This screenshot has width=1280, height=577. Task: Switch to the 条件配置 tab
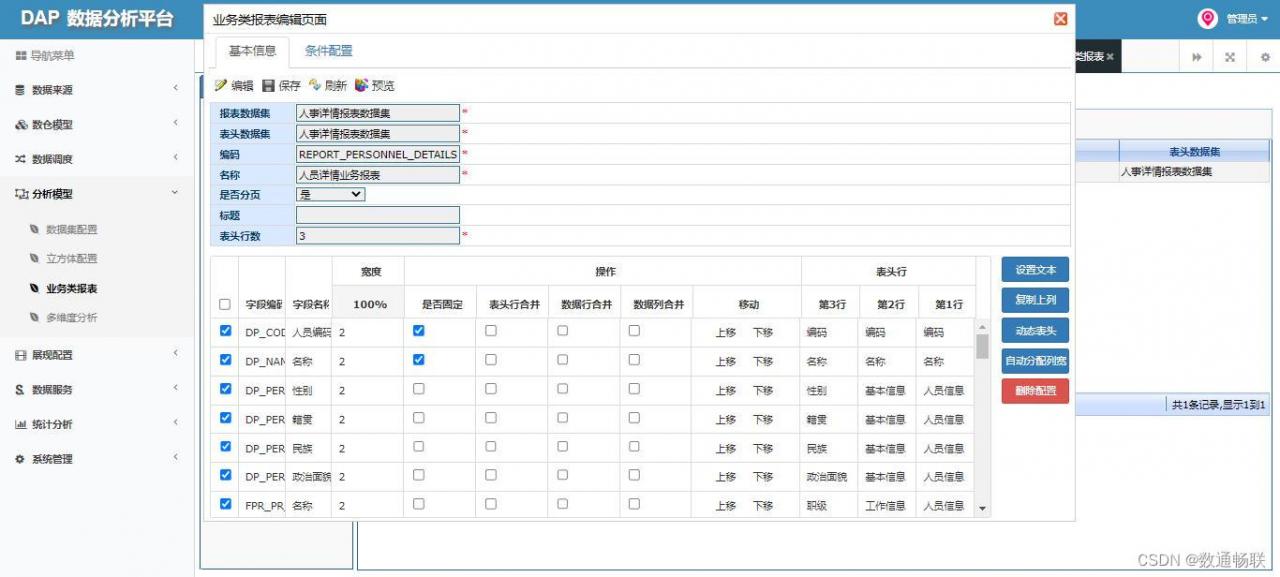(x=329, y=51)
